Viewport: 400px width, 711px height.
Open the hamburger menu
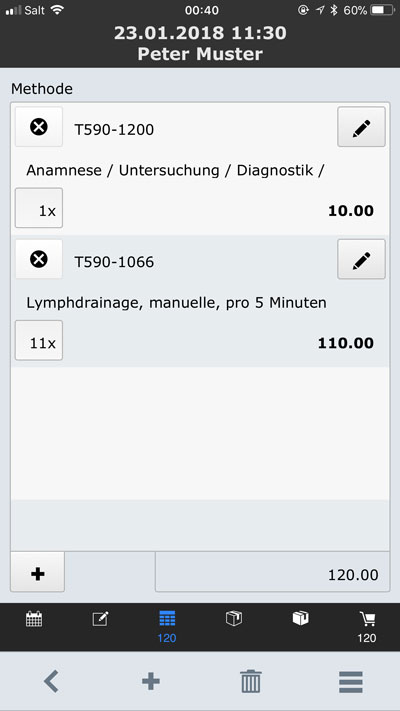[351, 681]
